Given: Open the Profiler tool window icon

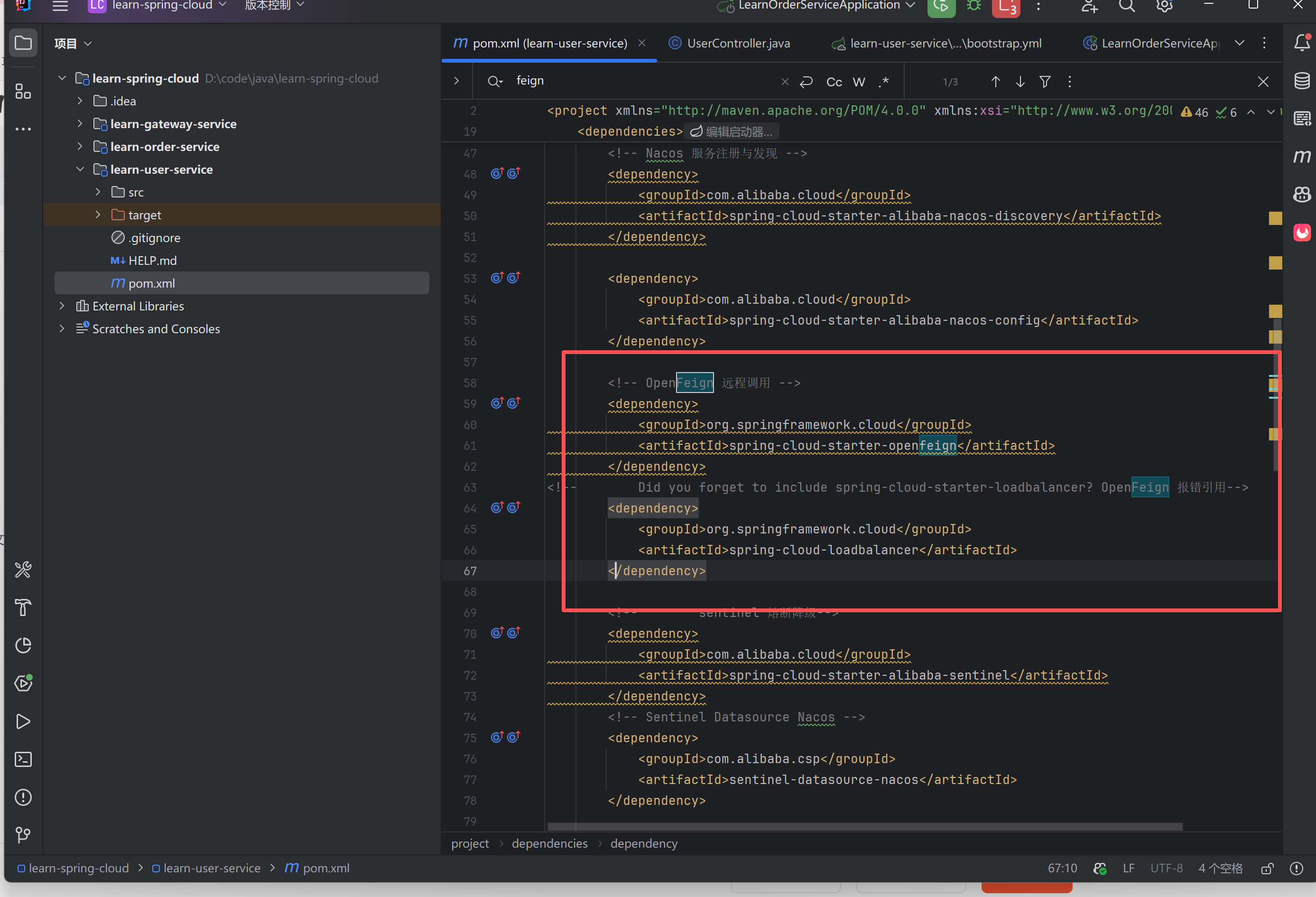Looking at the screenshot, I should coord(23,645).
